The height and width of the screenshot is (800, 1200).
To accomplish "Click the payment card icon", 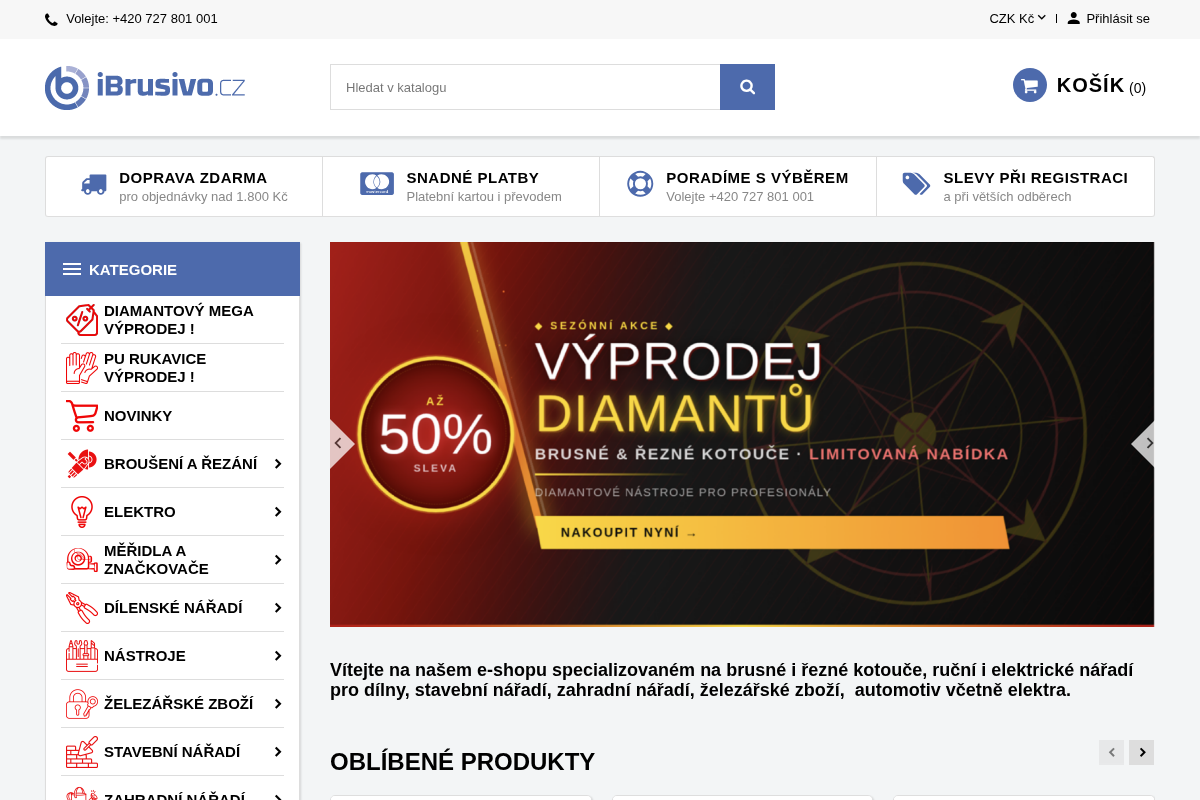I will click(x=377, y=183).
